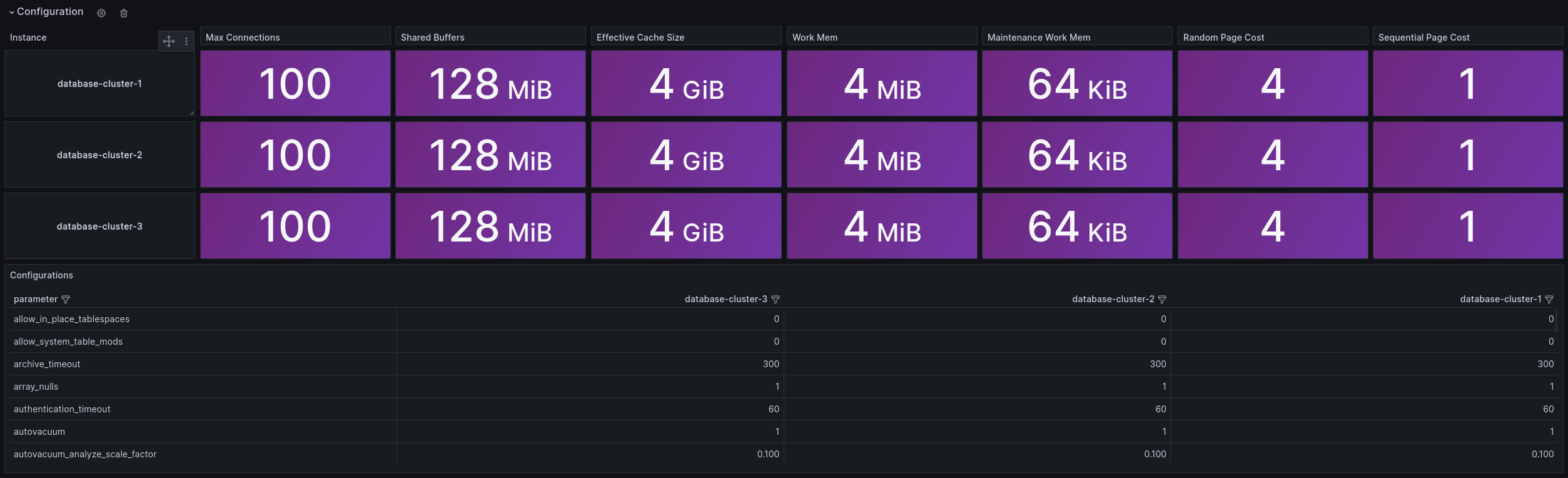
Task: Open filter for database-cluster-1 column
Action: (1549, 300)
